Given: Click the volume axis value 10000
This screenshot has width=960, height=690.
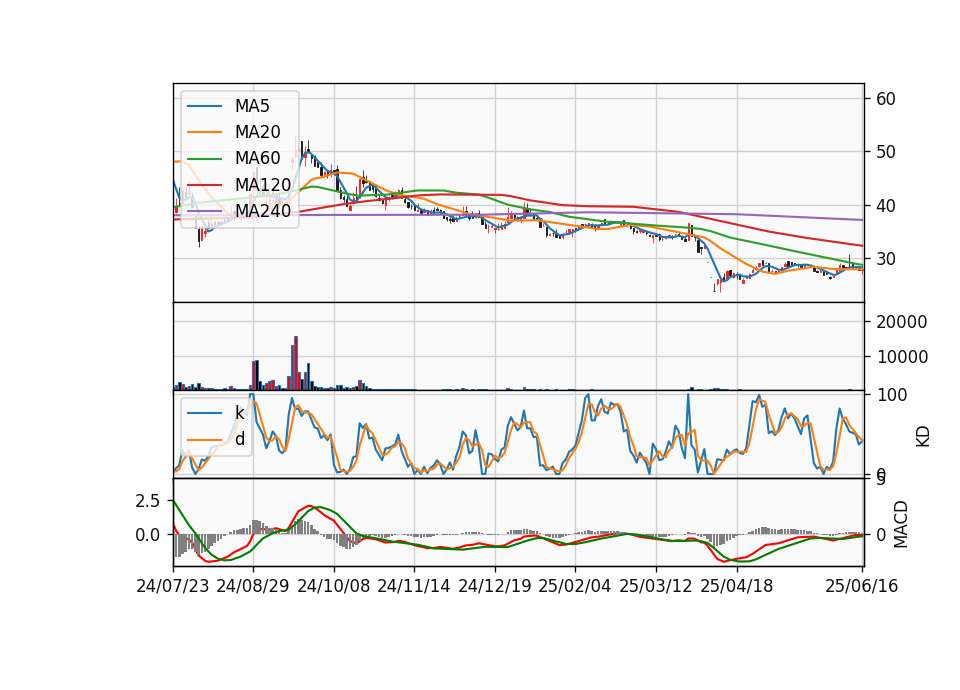Looking at the screenshot, I should click(902, 357).
